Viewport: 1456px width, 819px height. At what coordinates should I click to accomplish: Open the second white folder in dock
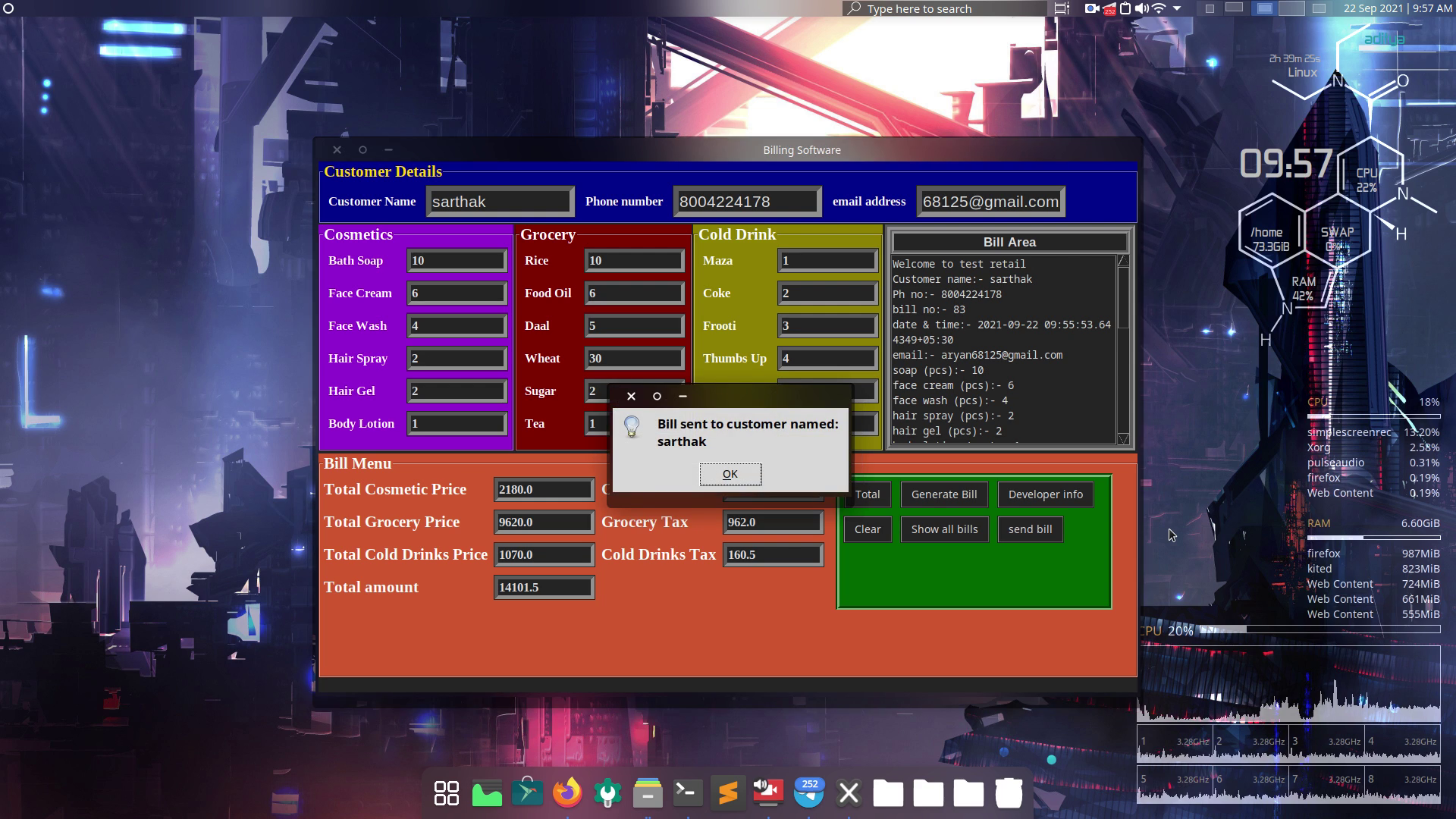tap(928, 793)
